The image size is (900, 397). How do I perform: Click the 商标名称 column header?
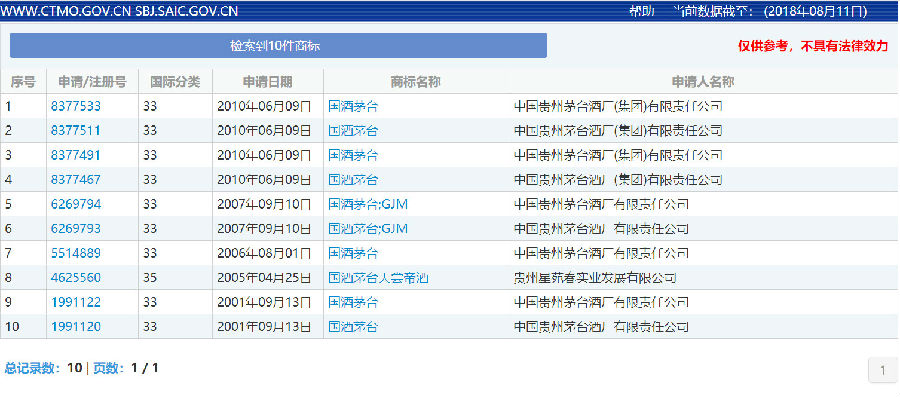[416, 82]
